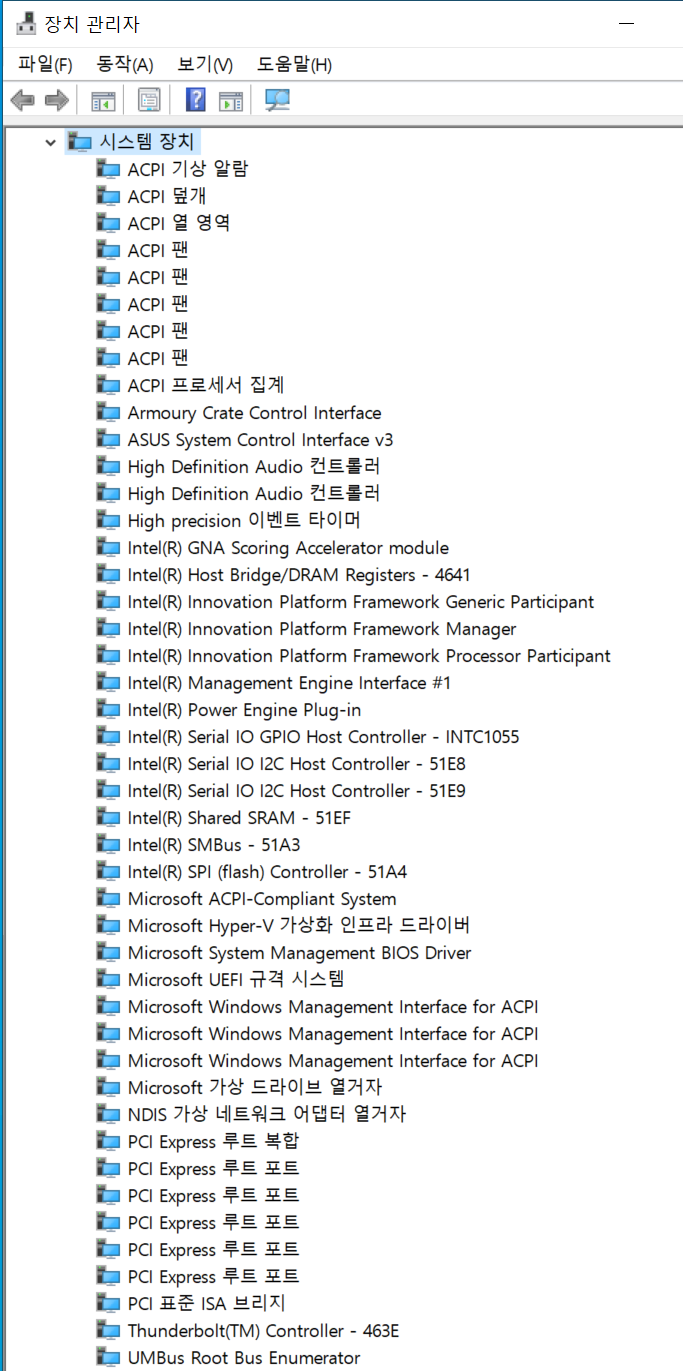This screenshot has width=683, height=1371.
Task: Open the 파일(F) menu
Action: (x=46, y=65)
